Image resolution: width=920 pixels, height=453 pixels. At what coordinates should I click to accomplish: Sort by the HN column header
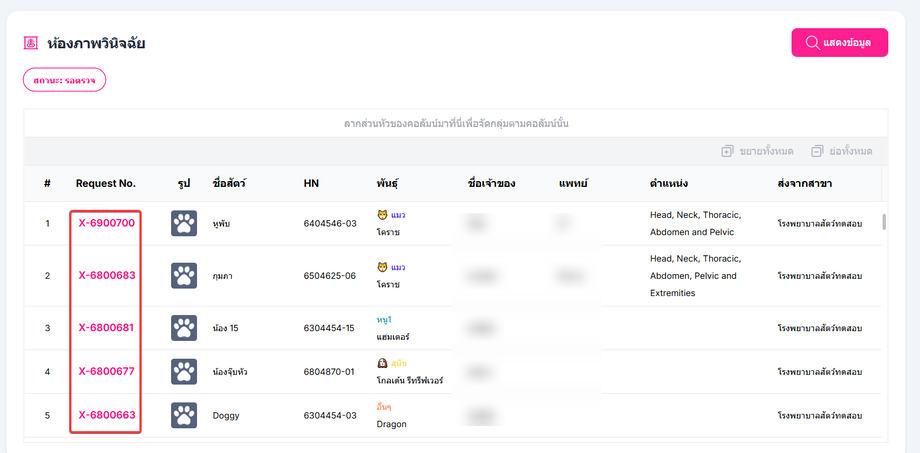pyautogui.click(x=311, y=183)
